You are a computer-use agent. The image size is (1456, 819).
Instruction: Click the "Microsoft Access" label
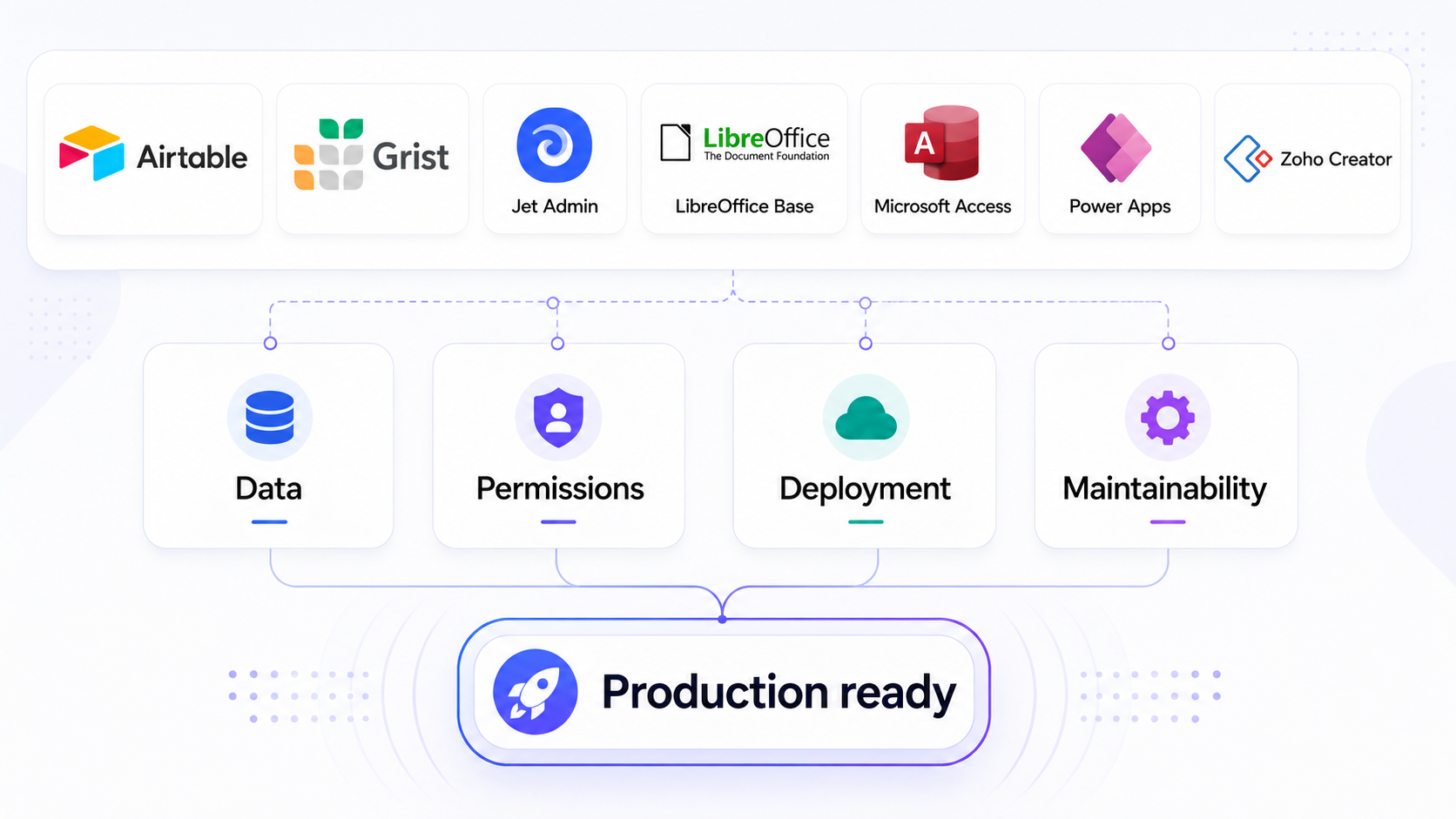[943, 206]
